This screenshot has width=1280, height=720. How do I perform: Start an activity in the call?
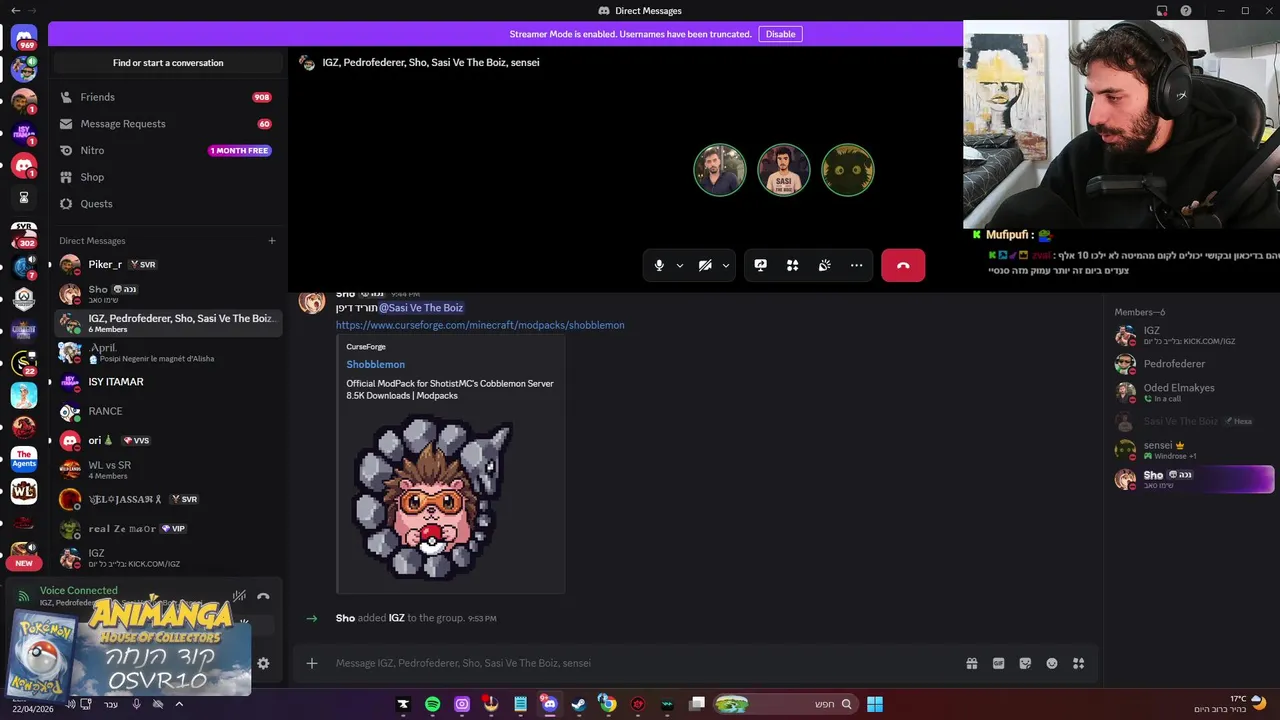click(793, 265)
